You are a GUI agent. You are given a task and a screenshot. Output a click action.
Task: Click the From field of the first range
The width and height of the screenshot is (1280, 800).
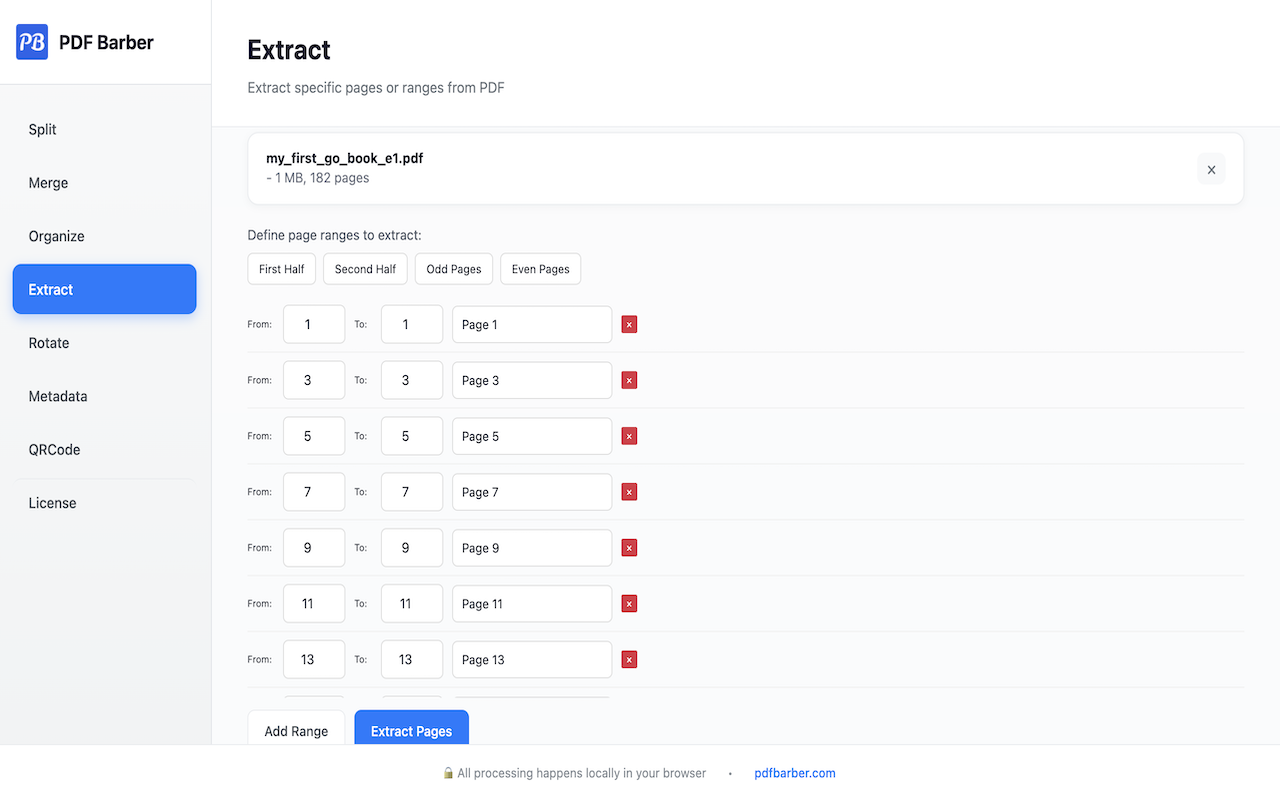(313, 324)
